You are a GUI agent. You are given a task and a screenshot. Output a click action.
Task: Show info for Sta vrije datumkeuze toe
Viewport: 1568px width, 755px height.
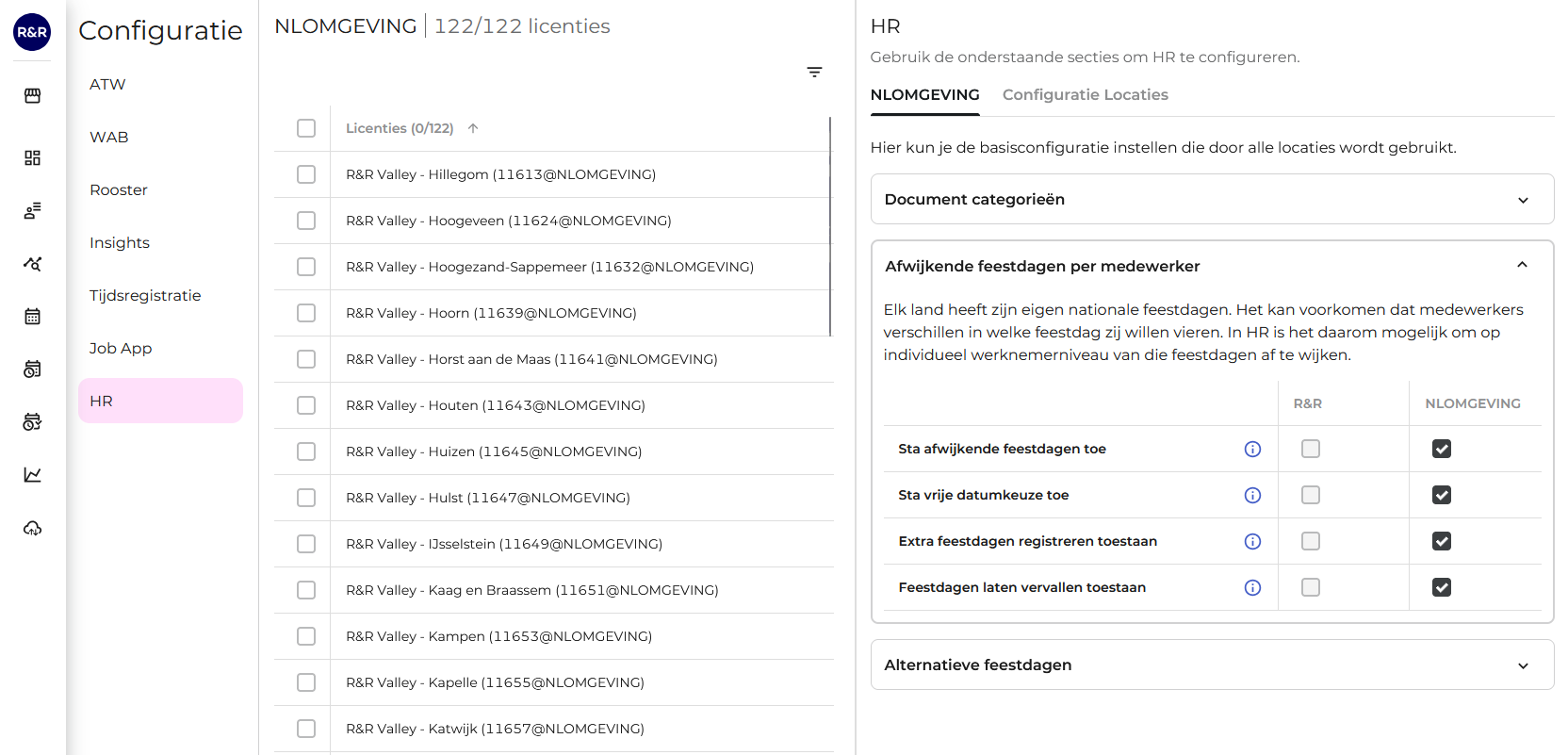1252,495
